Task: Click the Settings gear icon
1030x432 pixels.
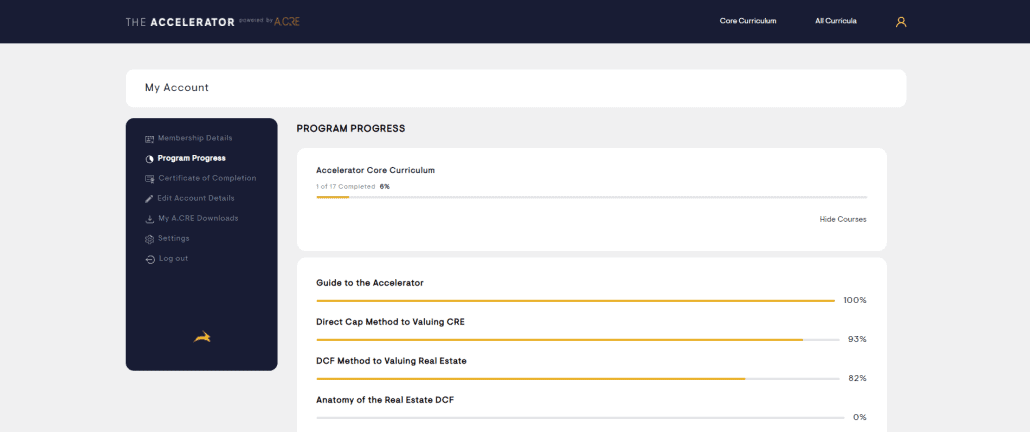Action: (149, 239)
